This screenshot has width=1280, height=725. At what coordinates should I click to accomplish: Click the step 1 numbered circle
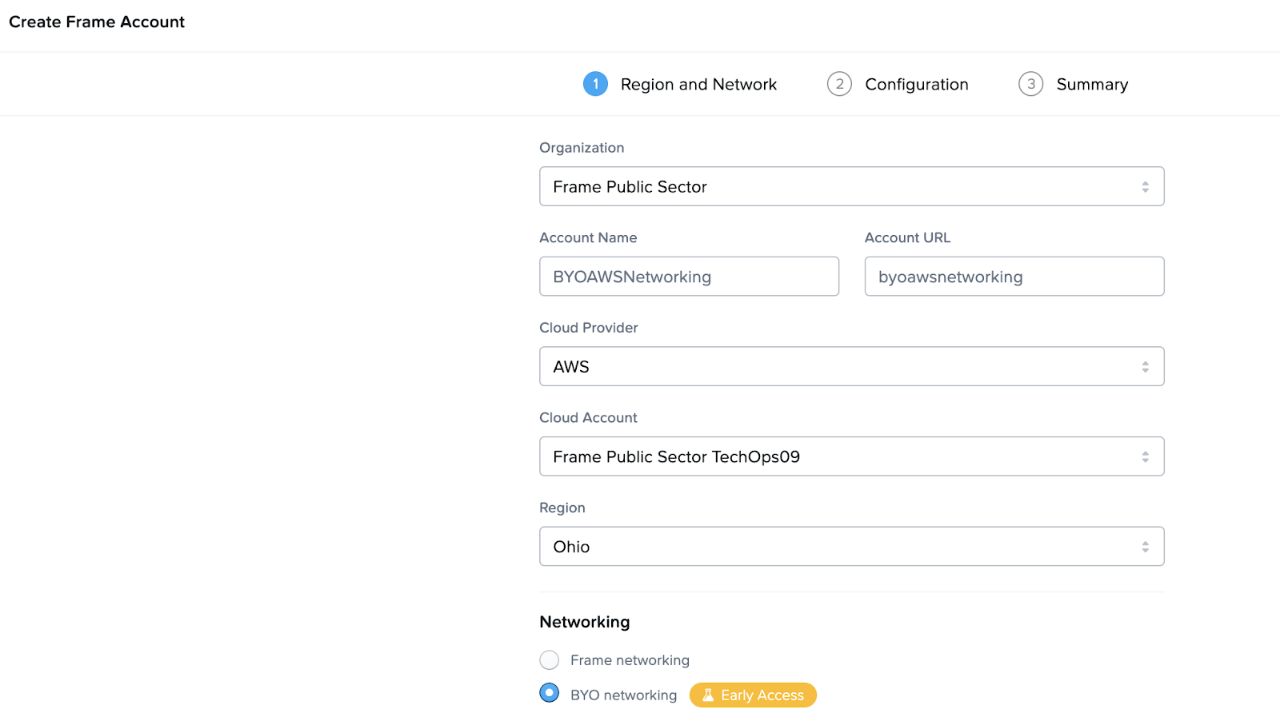(595, 84)
